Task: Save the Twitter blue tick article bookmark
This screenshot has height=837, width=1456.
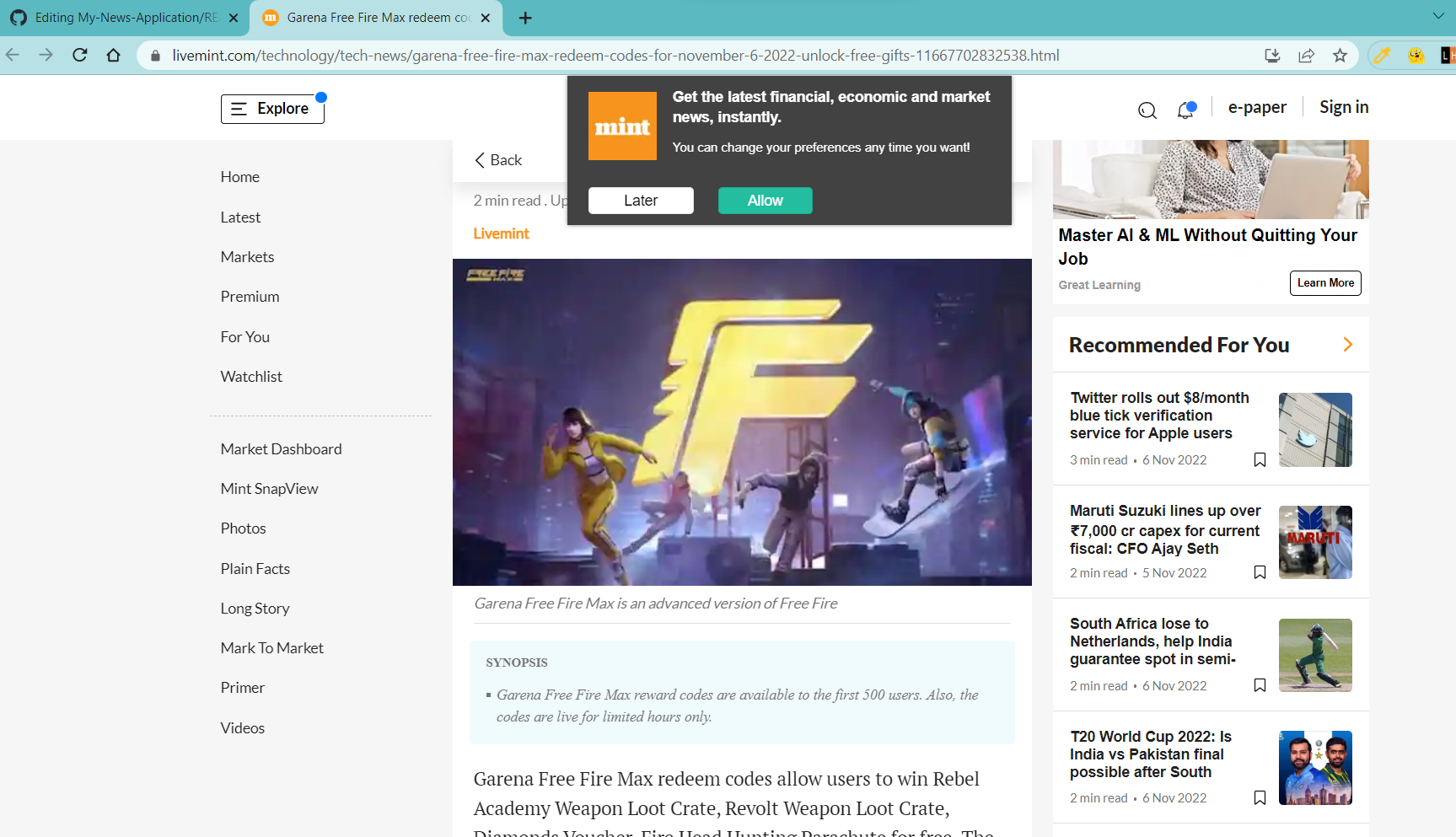Action: (x=1260, y=459)
